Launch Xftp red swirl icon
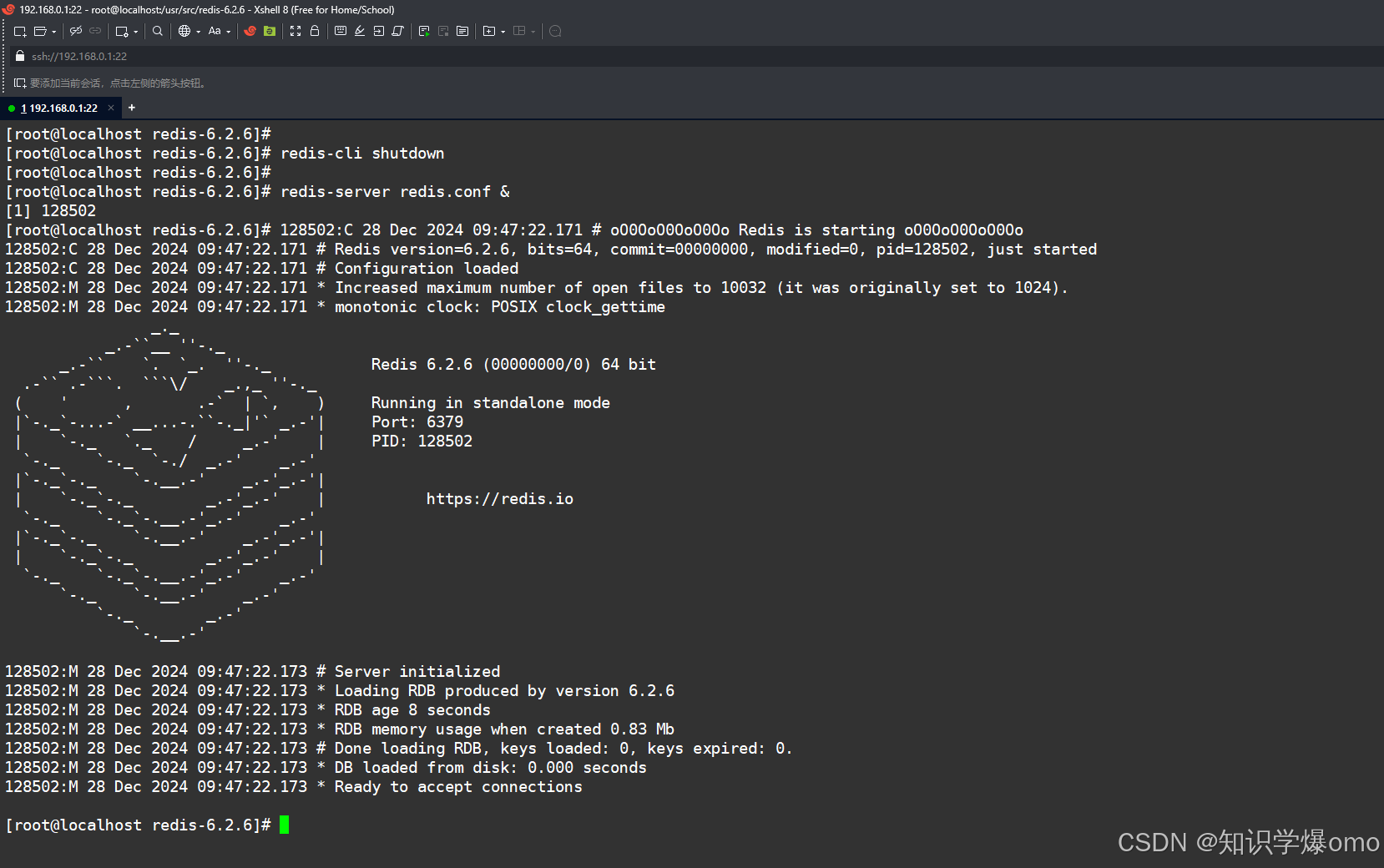 250,31
